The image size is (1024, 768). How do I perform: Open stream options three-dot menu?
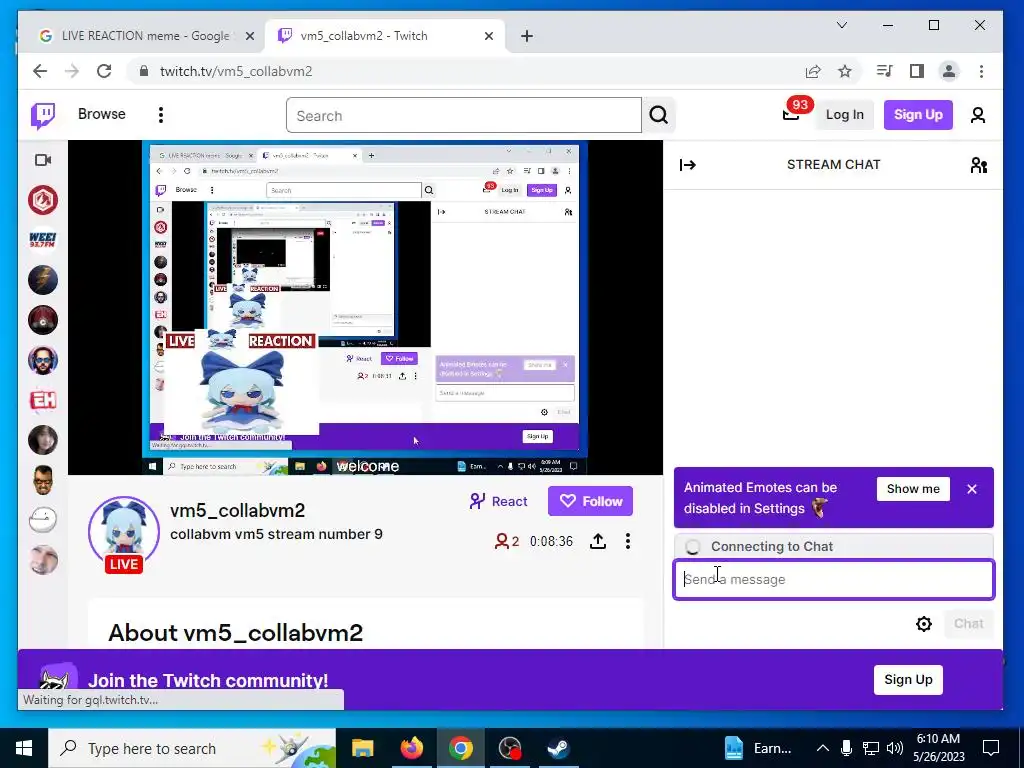[628, 541]
